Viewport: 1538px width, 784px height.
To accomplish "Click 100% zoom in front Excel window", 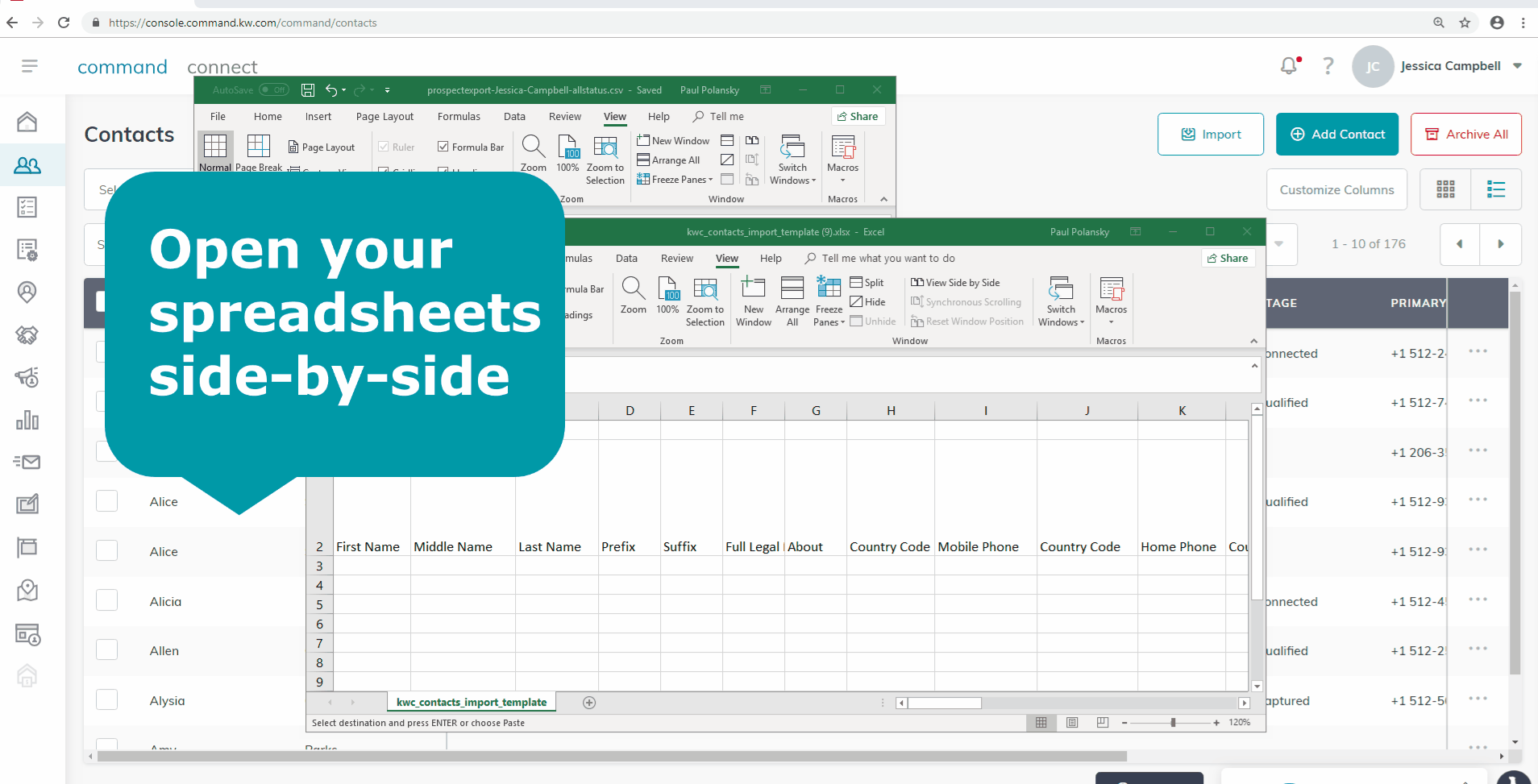I will tap(667, 295).
